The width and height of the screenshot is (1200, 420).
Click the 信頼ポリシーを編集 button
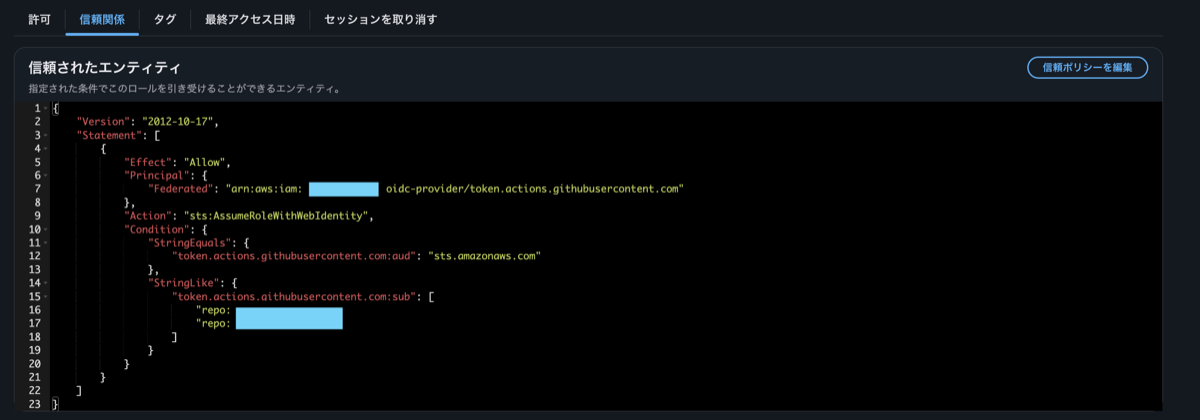(1087, 67)
